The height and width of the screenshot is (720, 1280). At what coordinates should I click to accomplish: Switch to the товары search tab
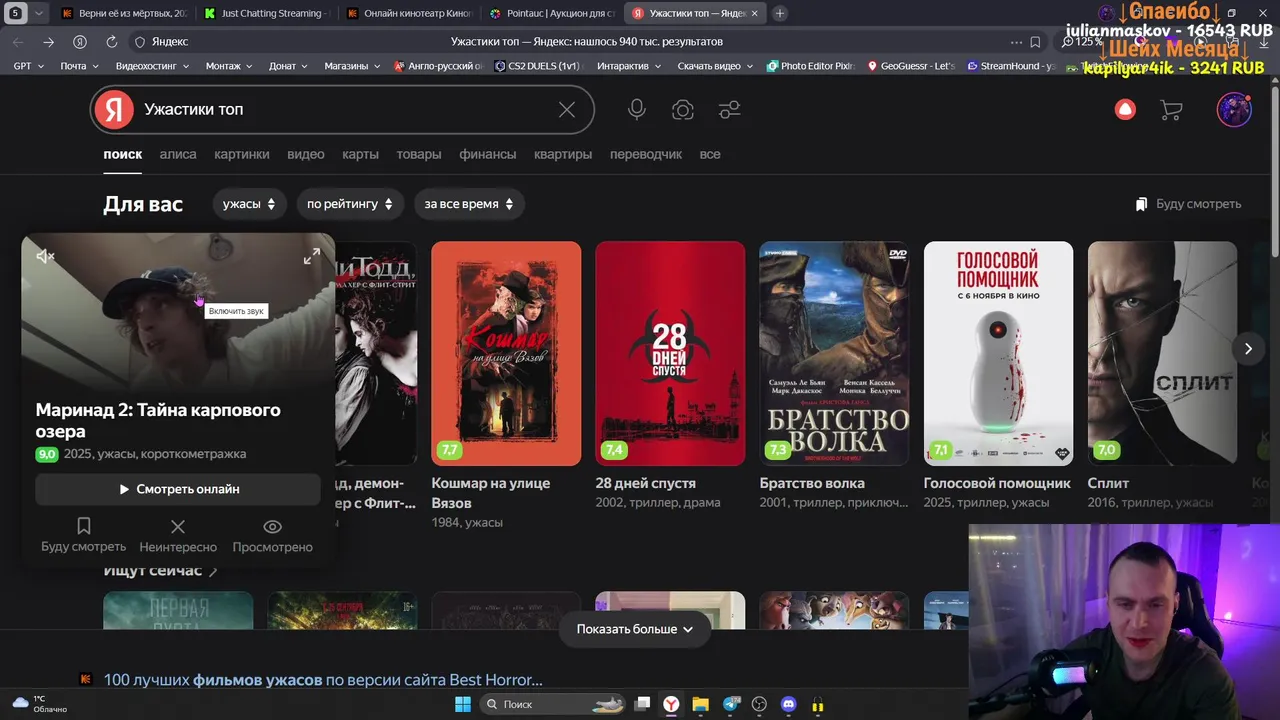click(419, 154)
